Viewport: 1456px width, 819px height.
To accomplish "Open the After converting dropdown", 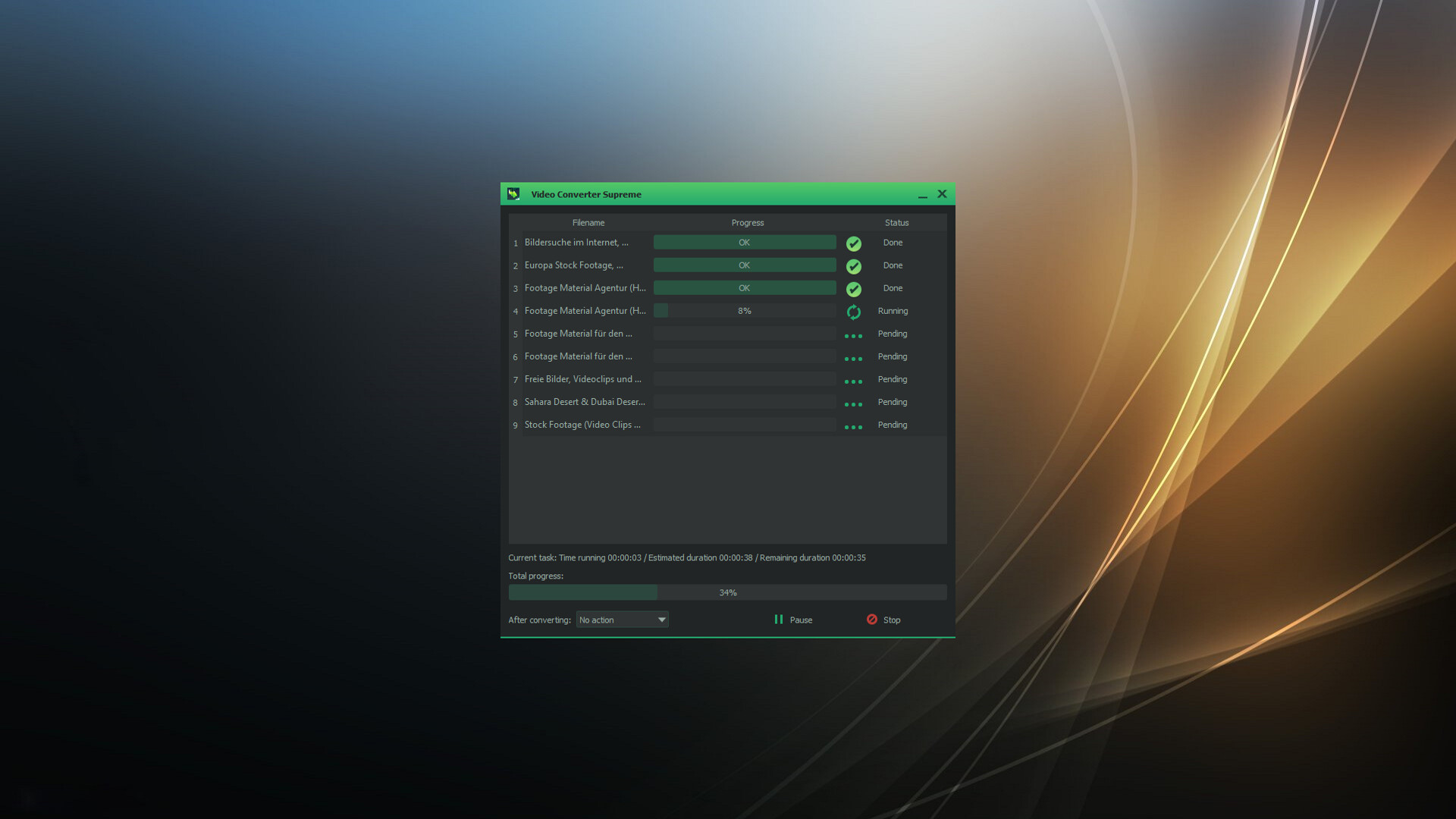I will [622, 620].
